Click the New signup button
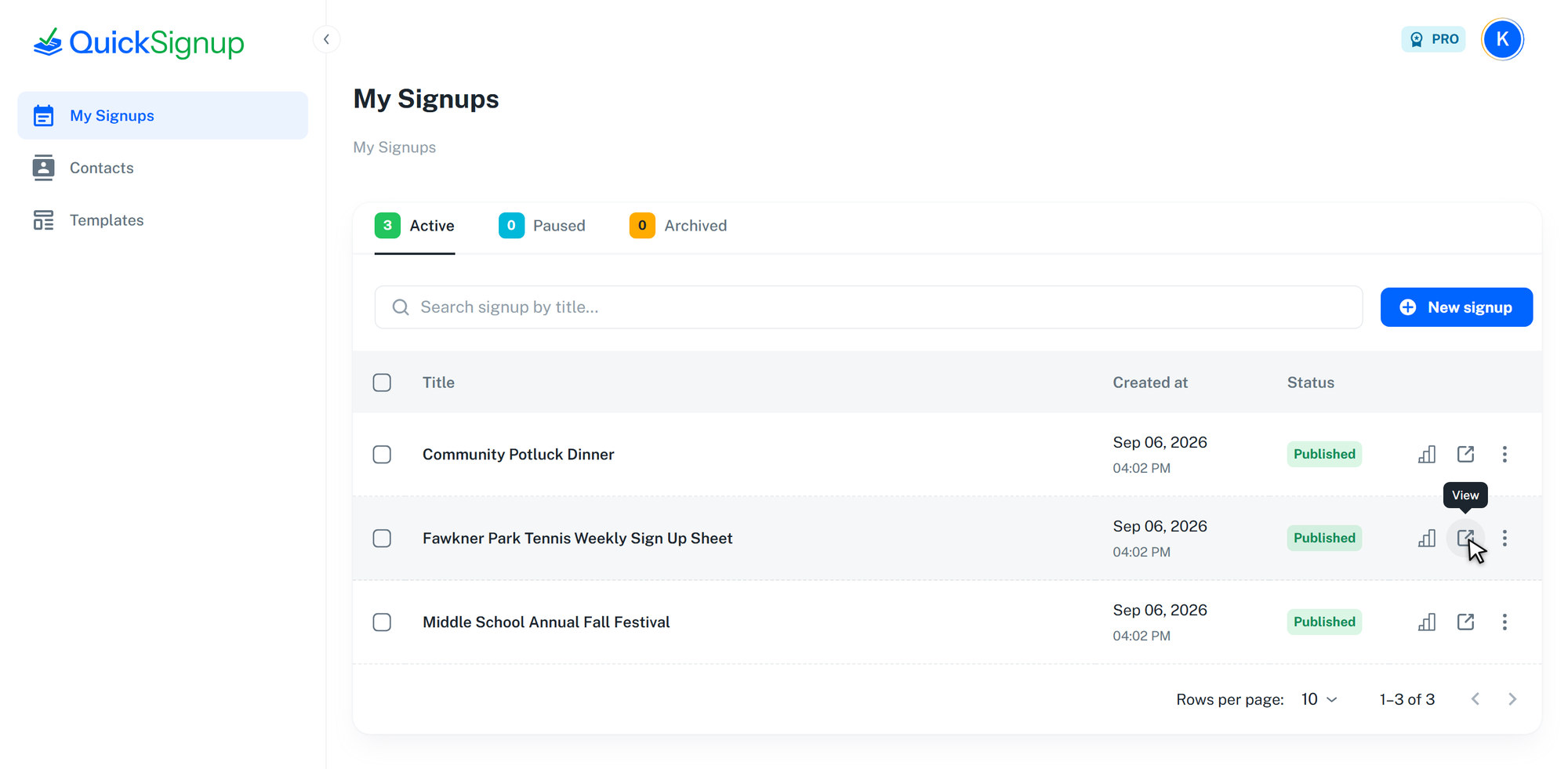 pos(1457,307)
